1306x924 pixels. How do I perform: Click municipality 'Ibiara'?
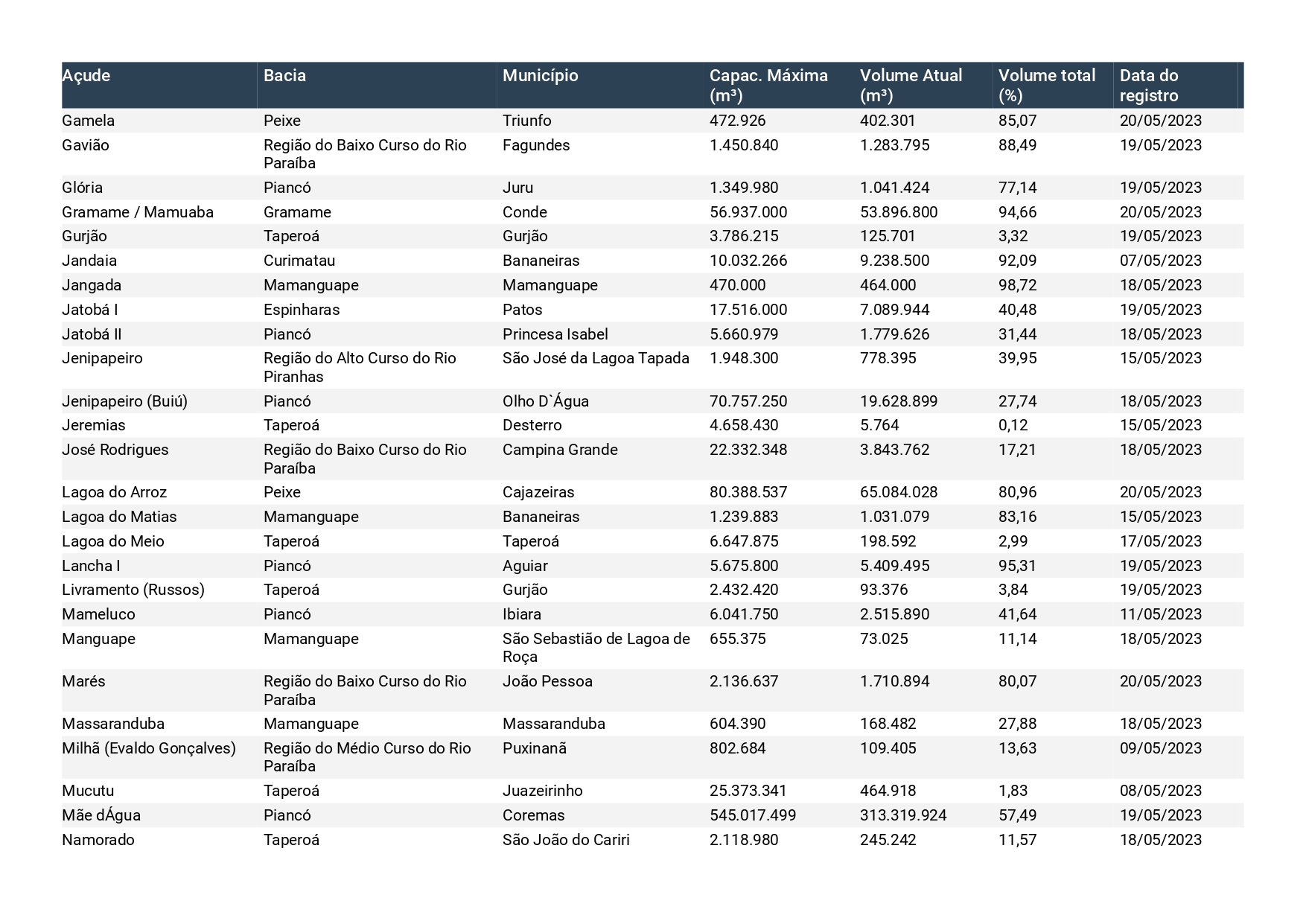point(522,614)
